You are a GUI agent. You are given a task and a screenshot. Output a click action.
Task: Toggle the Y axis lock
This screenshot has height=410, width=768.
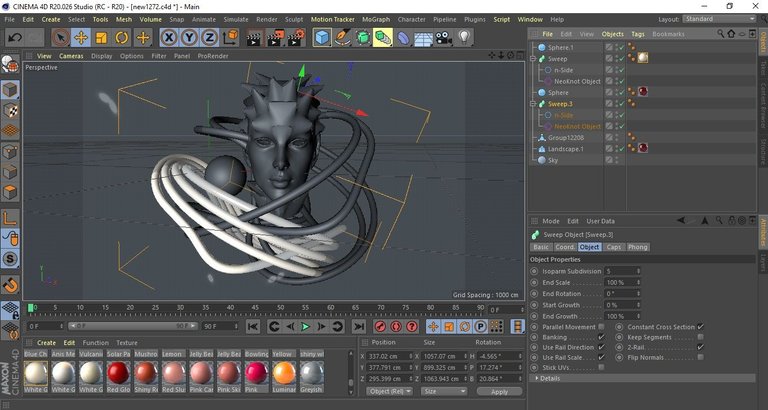click(x=190, y=38)
